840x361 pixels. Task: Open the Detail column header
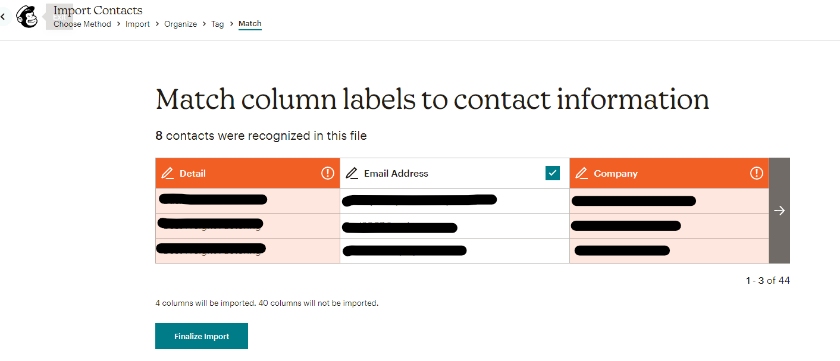pyautogui.click(x=248, y=173)
